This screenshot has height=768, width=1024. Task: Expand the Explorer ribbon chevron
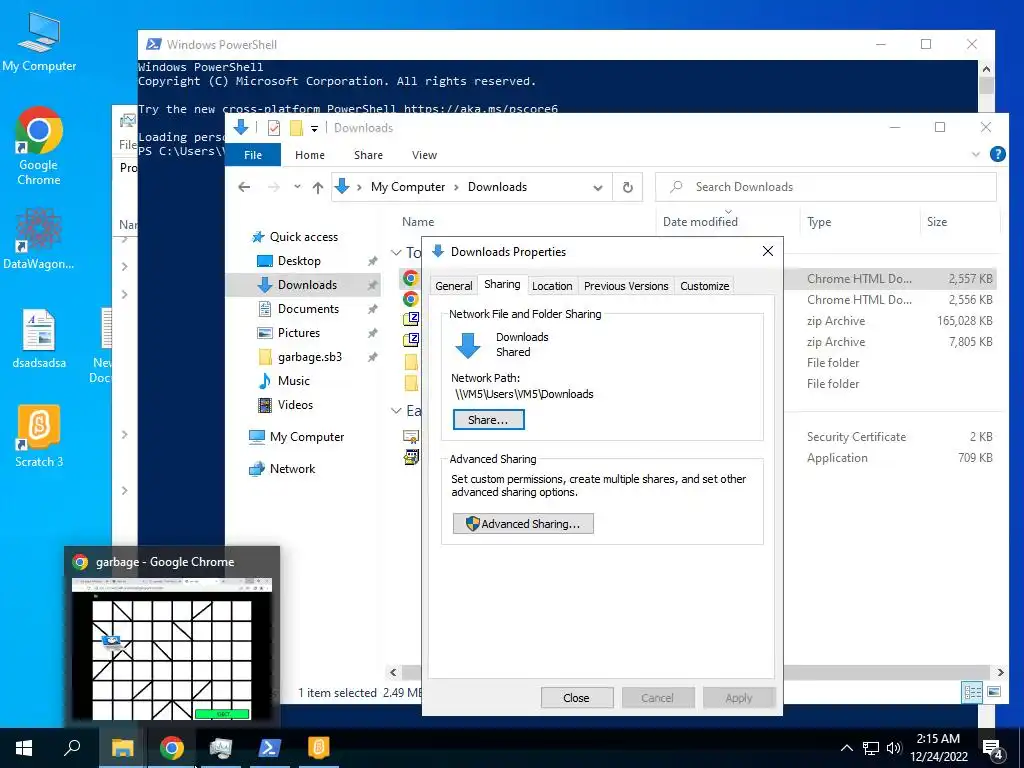(x=976, y=155)
